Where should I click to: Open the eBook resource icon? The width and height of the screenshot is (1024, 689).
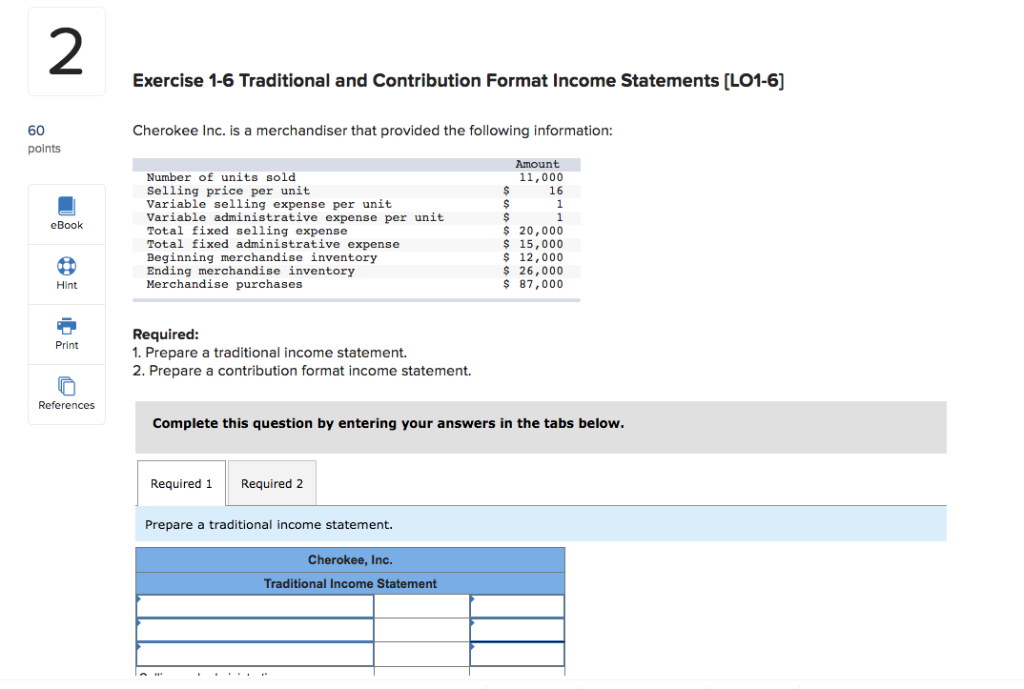point(67,206)
